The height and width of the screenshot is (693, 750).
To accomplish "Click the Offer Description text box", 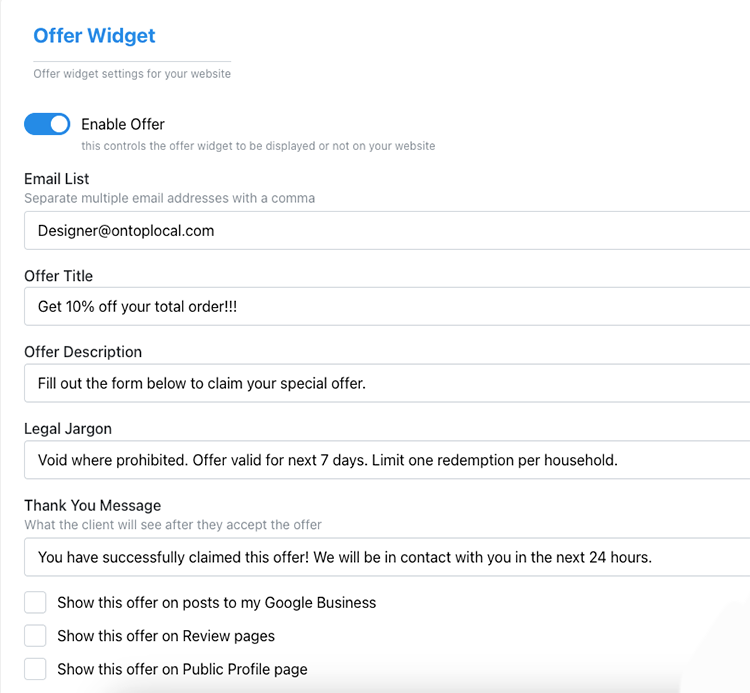I will (387, 383).
